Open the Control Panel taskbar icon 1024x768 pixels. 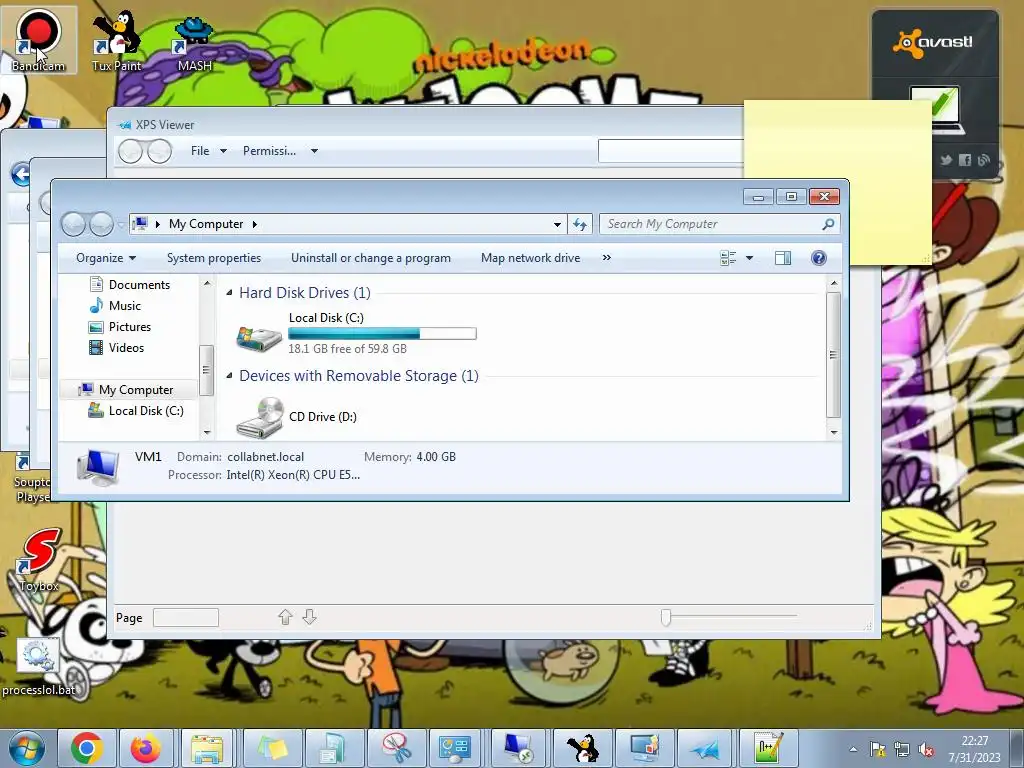pyautogui.click(x=456, y=748)
